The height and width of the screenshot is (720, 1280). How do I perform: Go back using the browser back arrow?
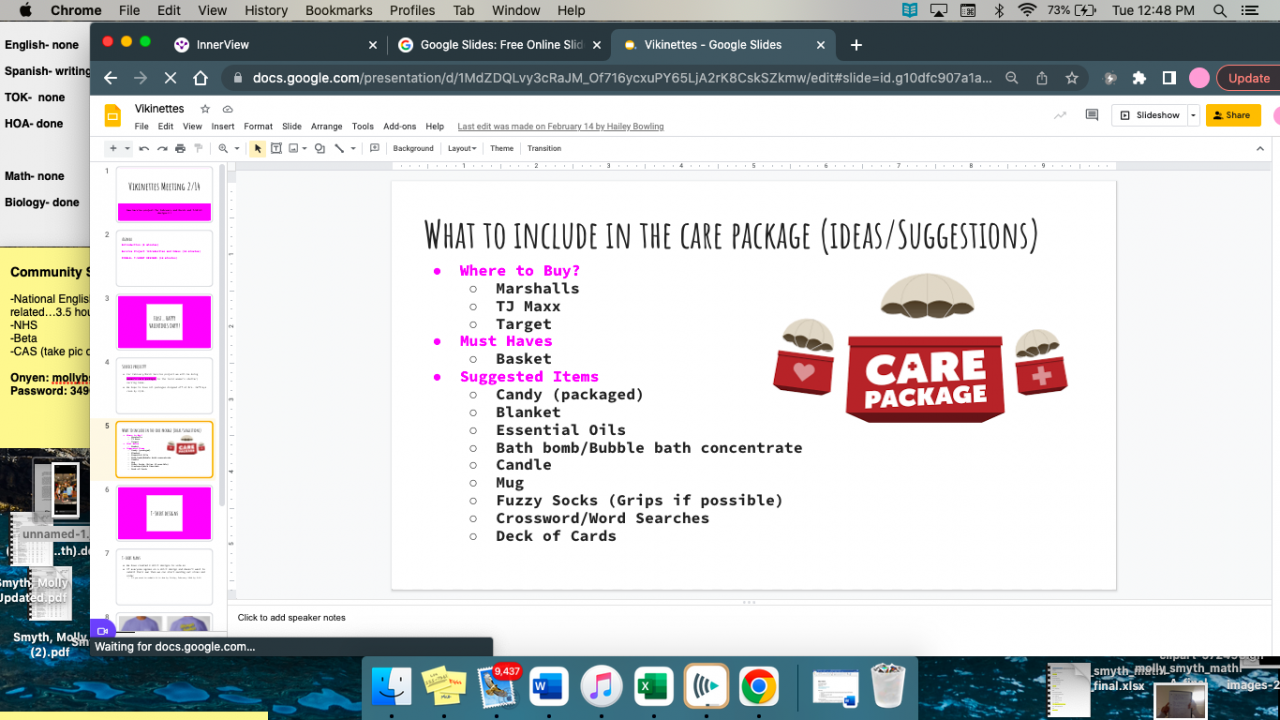[111, 78]
